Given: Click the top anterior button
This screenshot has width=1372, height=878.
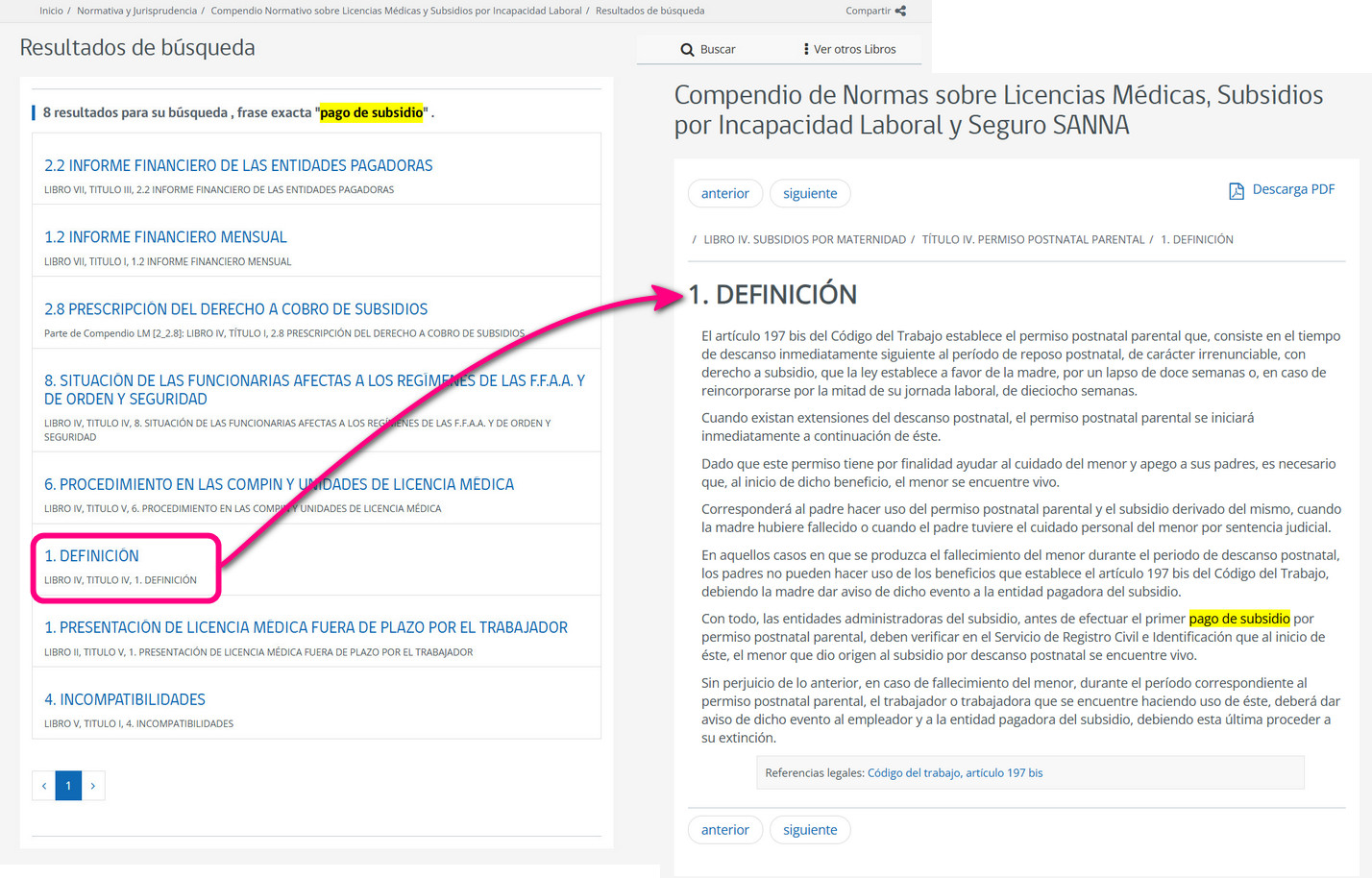Looking at the screenshot, I should pos(725,193).
